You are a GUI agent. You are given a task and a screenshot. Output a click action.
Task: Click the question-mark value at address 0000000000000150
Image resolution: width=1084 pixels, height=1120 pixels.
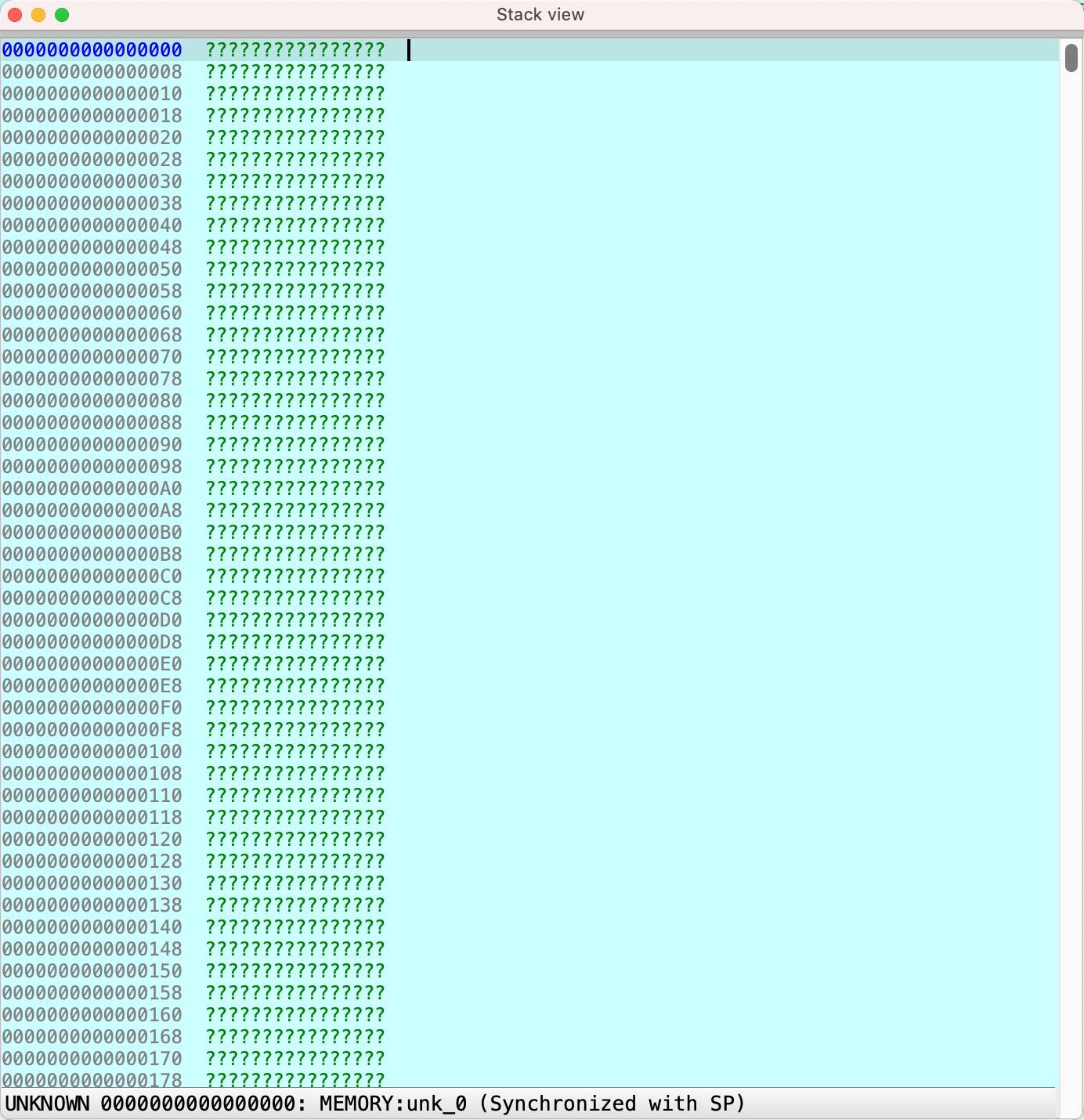click(x=295, y=971)
